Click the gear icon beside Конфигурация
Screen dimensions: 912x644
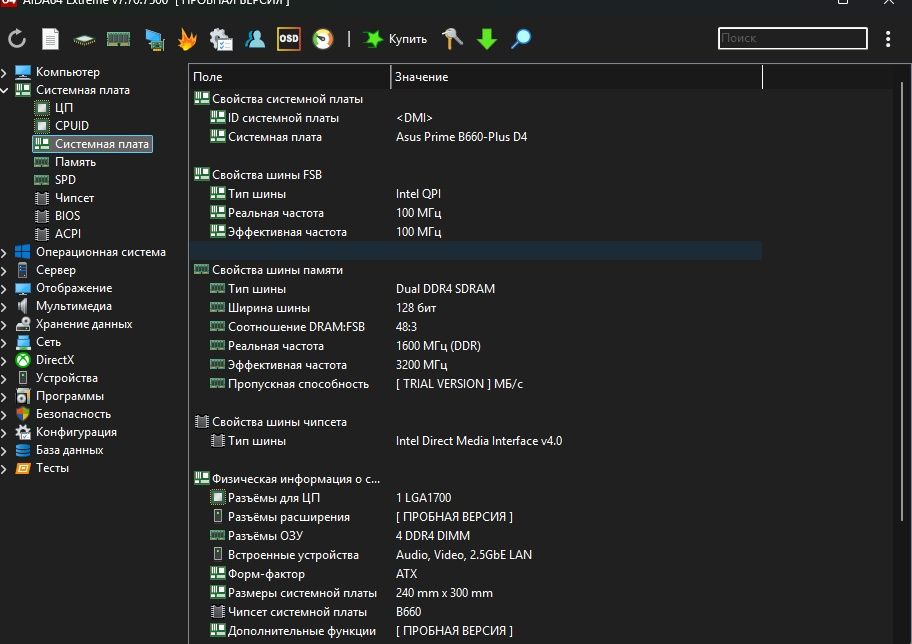[23, 432]
